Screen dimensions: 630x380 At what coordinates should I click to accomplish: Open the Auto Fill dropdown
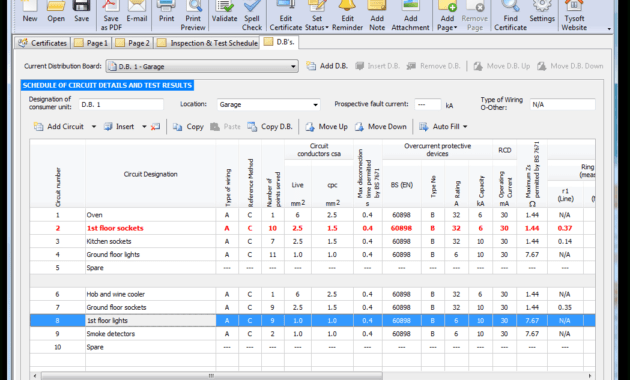pyautogui.click(x=443, y=127)
